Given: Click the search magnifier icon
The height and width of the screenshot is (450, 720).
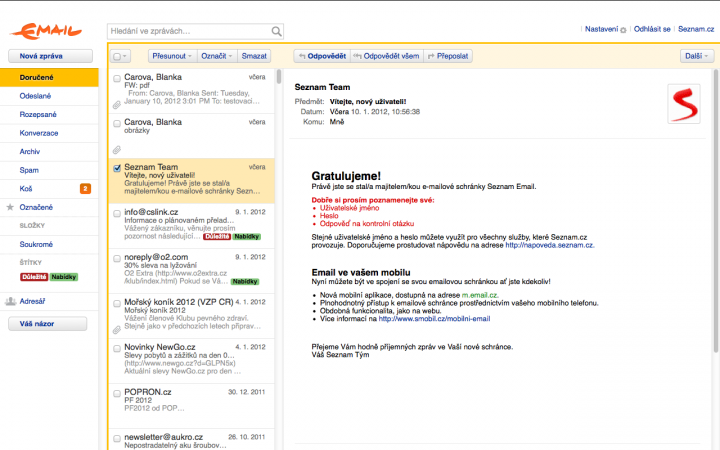Looking at the screenshot, I should [x=276, y=31].
